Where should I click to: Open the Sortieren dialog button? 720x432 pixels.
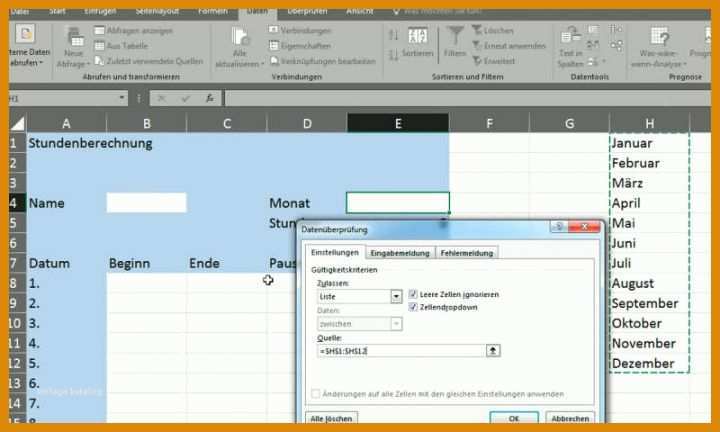pos(417,42)
